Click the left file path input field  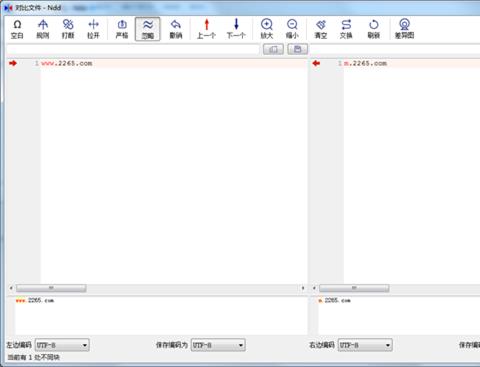coord(133,49)
